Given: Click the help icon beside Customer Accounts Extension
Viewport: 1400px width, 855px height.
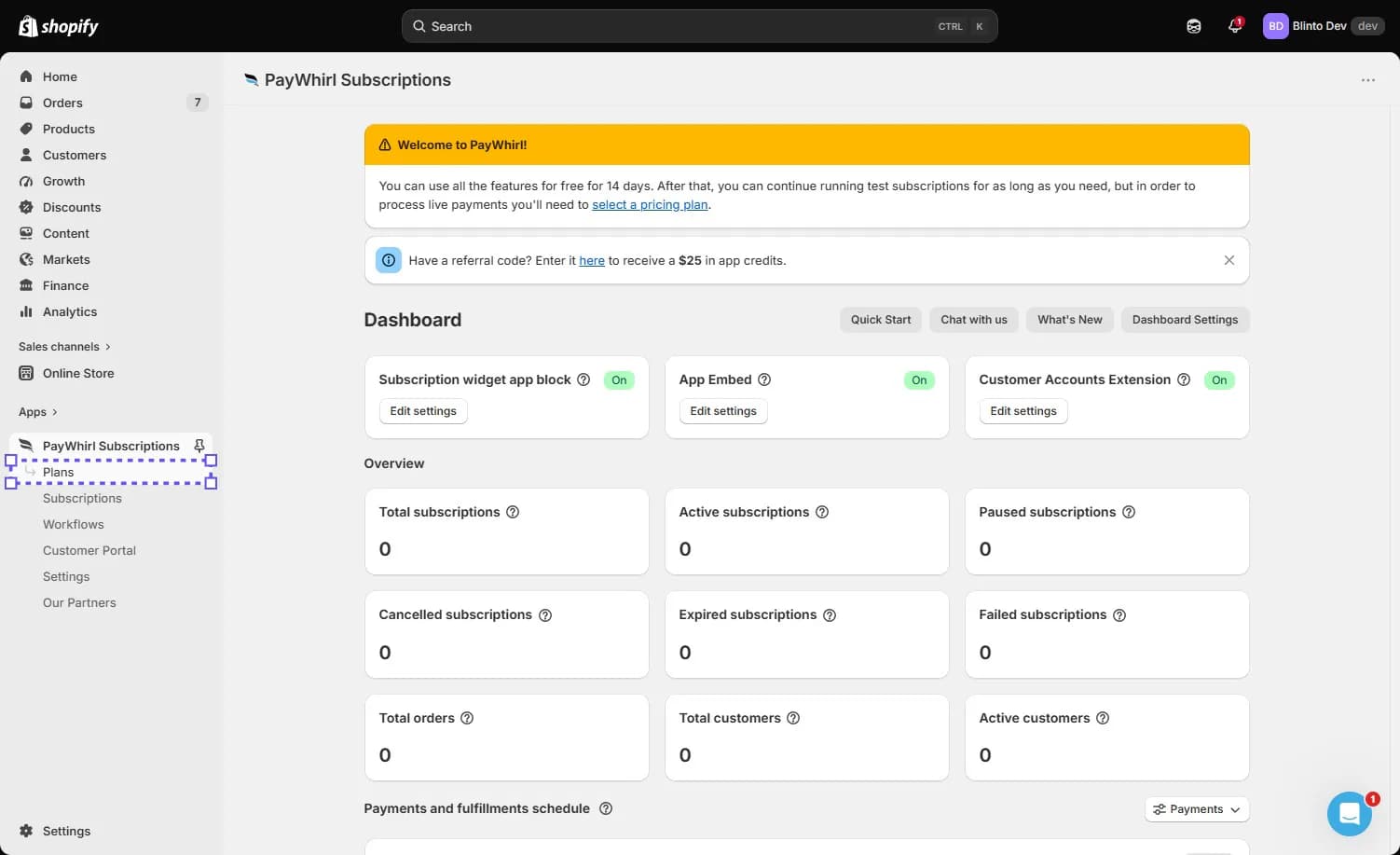Looking at the screenshot, I should pyautogui.click(x=1184, y=379).
